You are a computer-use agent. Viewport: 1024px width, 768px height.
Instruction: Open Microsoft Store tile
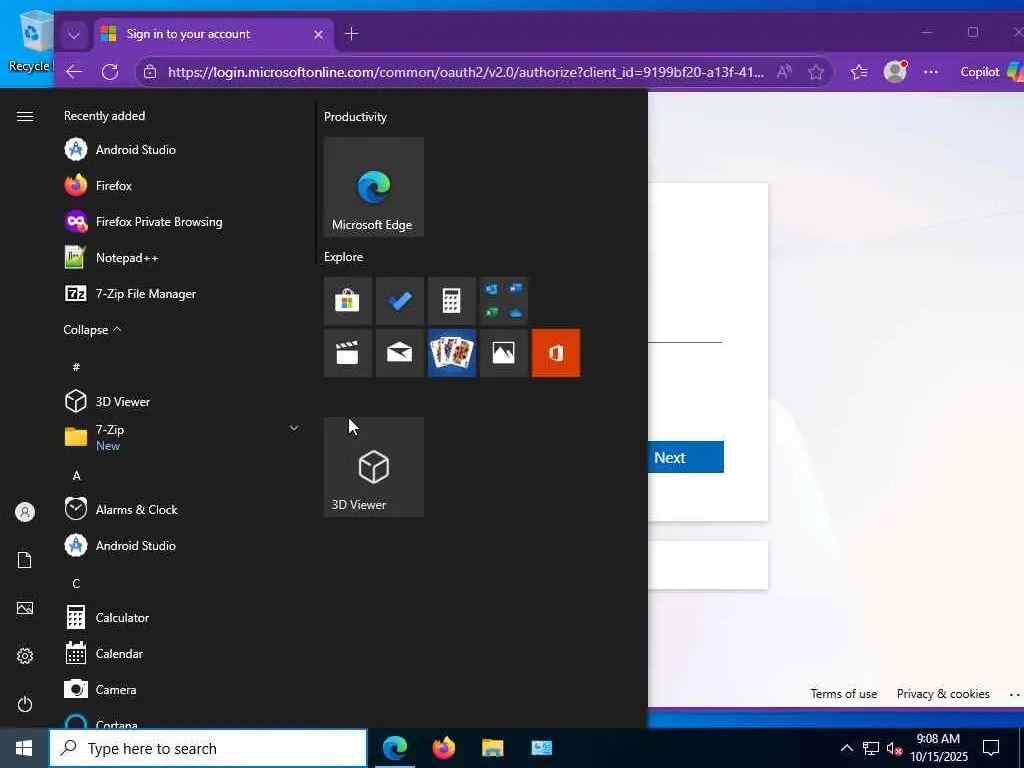(x=347, y=300)
